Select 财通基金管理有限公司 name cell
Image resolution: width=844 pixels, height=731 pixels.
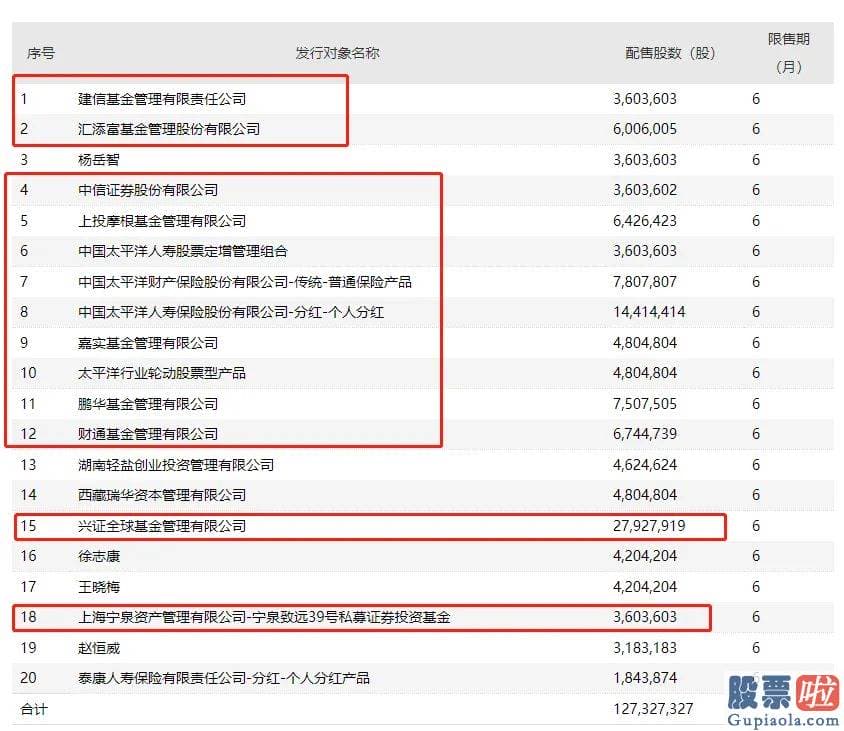(148, 434)
